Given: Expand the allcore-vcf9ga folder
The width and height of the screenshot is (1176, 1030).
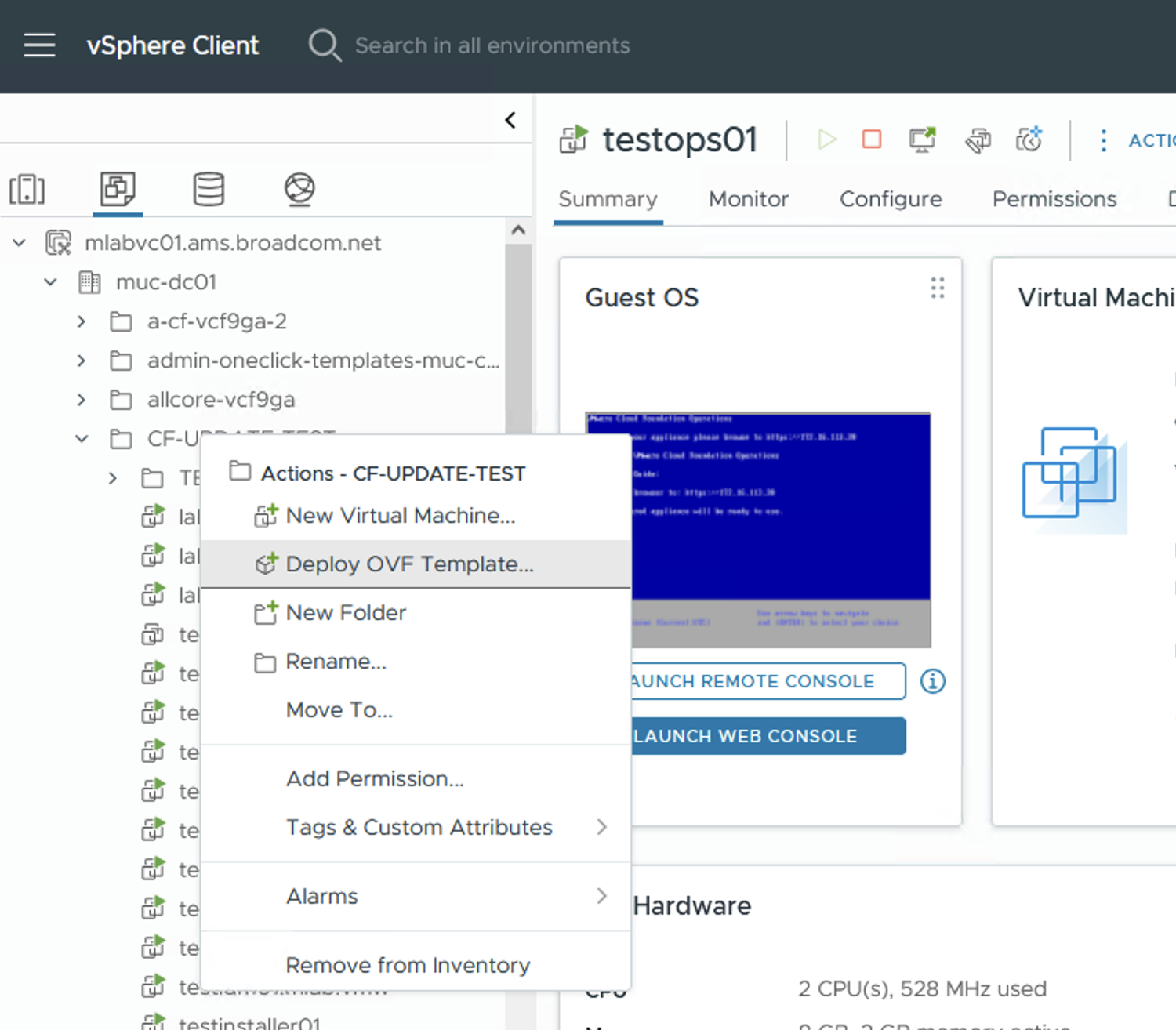Looking at the screenshot, I should 82,400.
